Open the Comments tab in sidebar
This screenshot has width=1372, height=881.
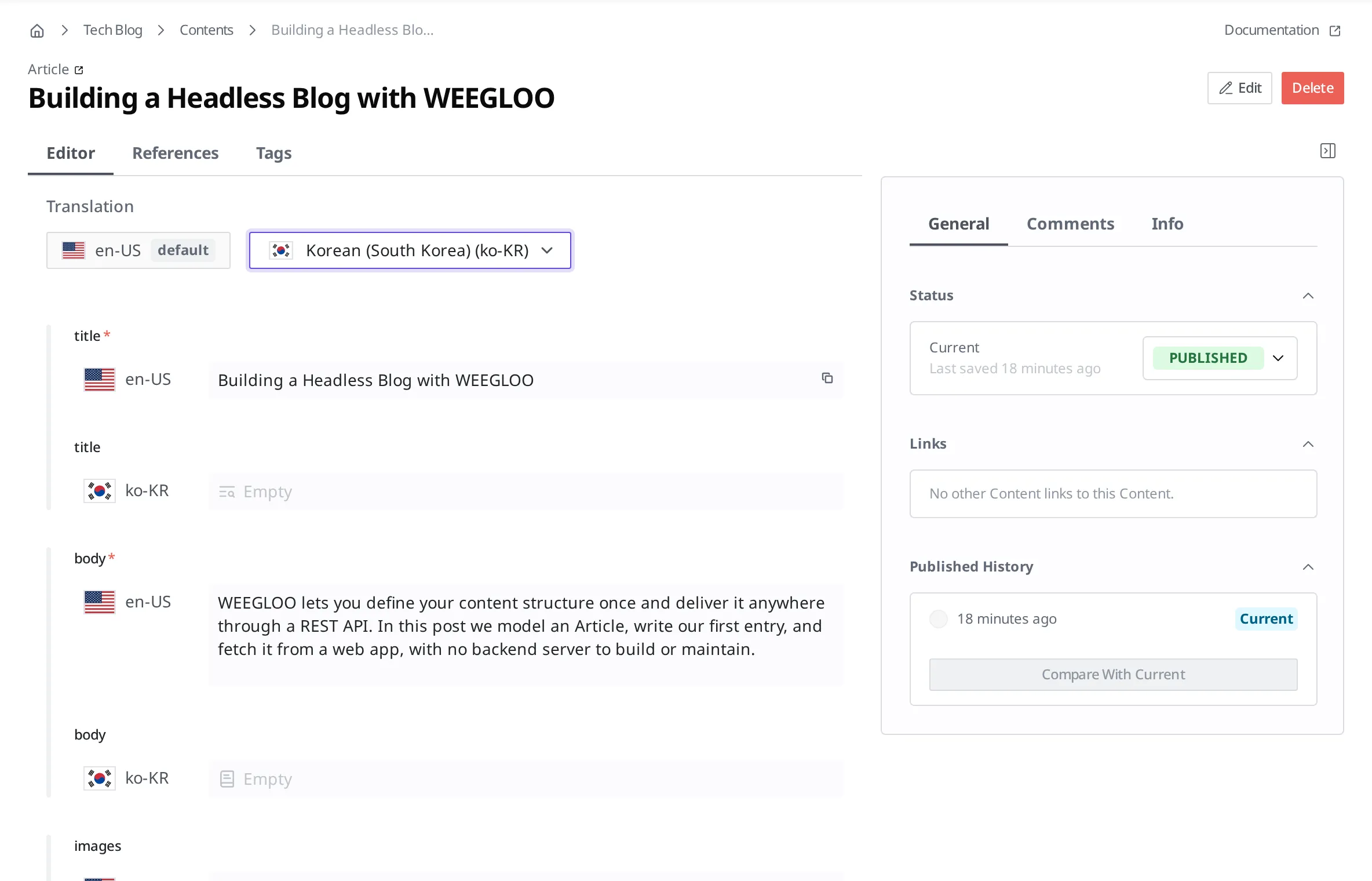[x=1070, y=224]
